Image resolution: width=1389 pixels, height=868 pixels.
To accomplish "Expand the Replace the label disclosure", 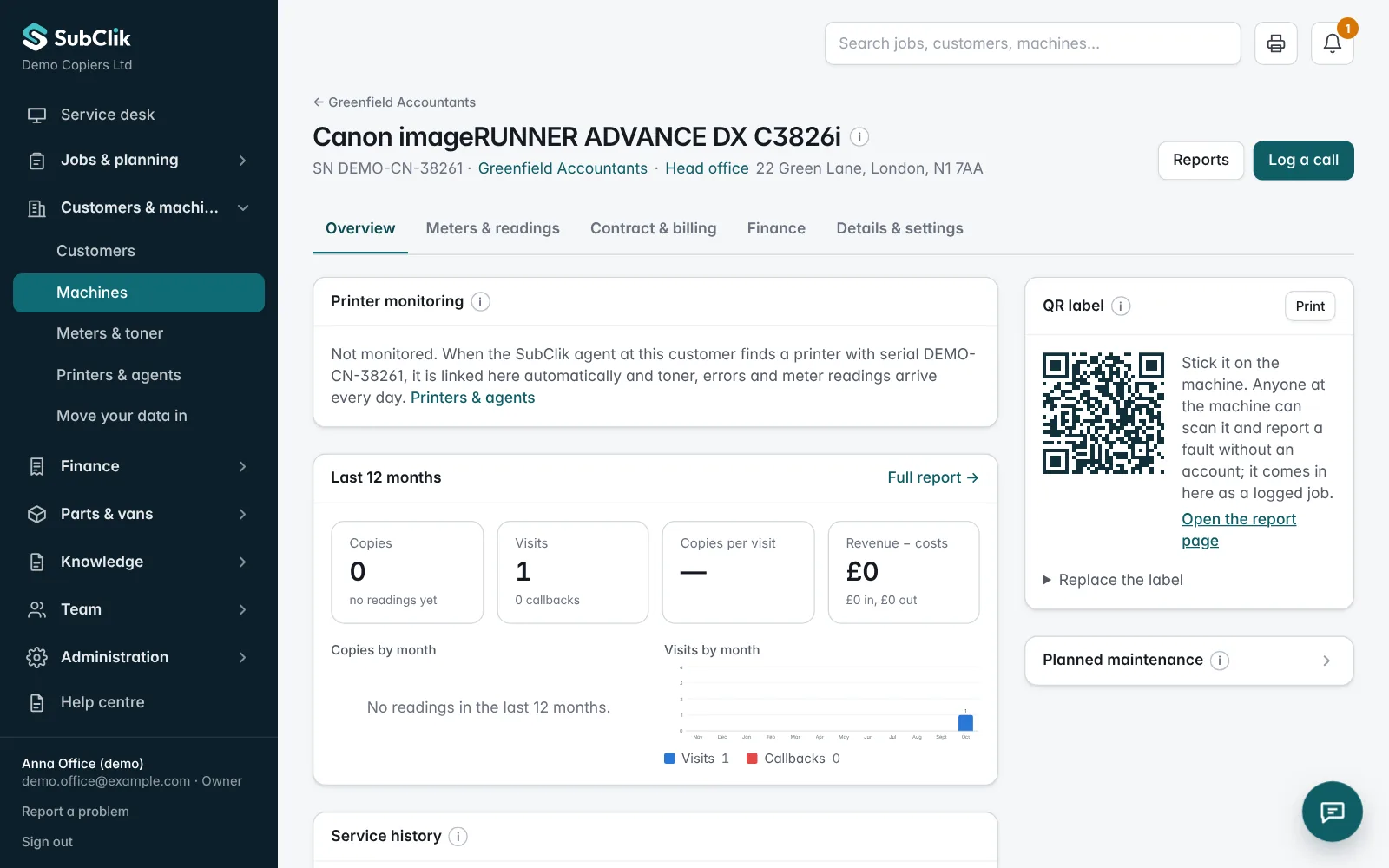I will [x=1112, y=580].
